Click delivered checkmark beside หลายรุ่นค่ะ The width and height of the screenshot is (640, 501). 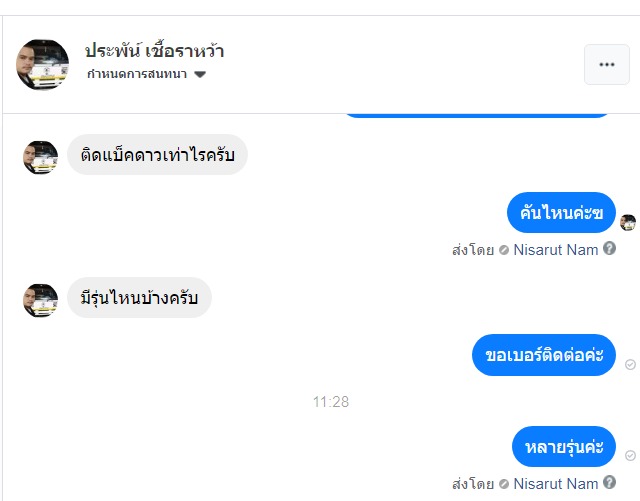click(x=630, y=456)
